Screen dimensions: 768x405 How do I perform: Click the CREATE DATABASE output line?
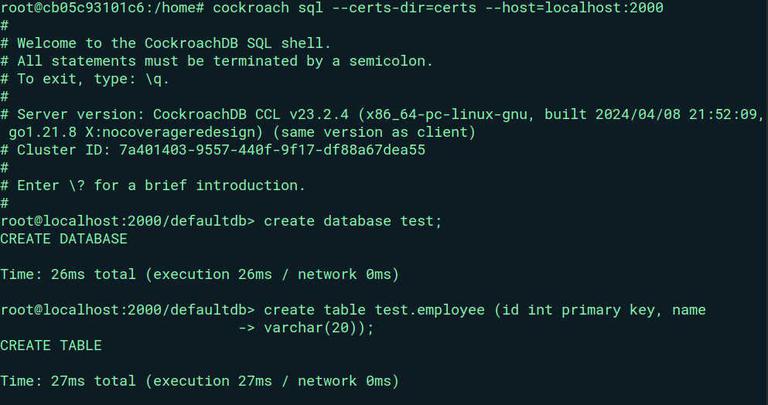[64, 239]
